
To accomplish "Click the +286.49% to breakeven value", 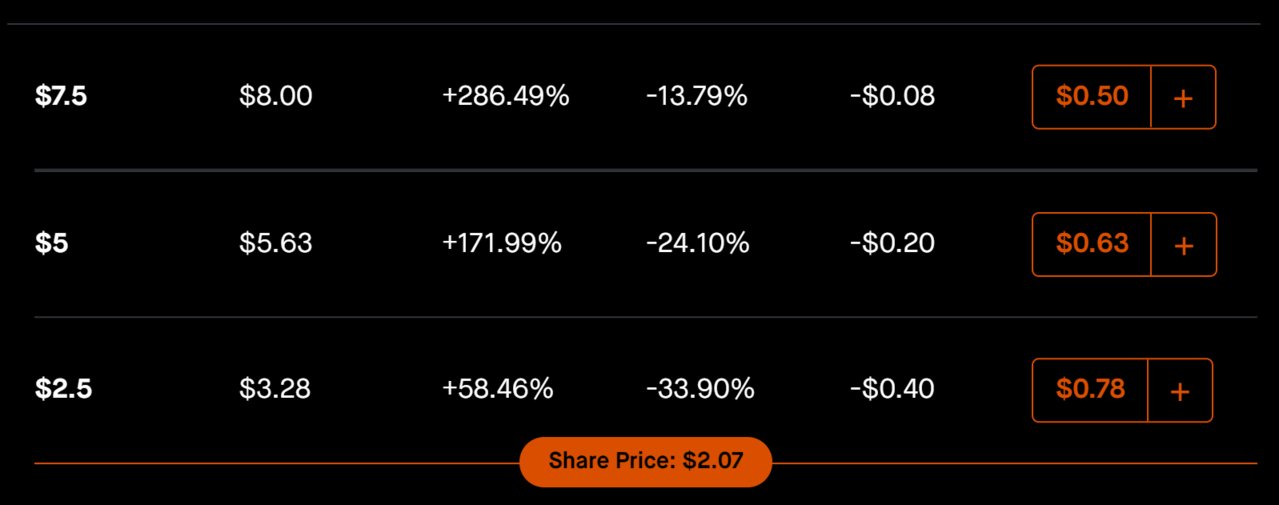I will point(506,97).
